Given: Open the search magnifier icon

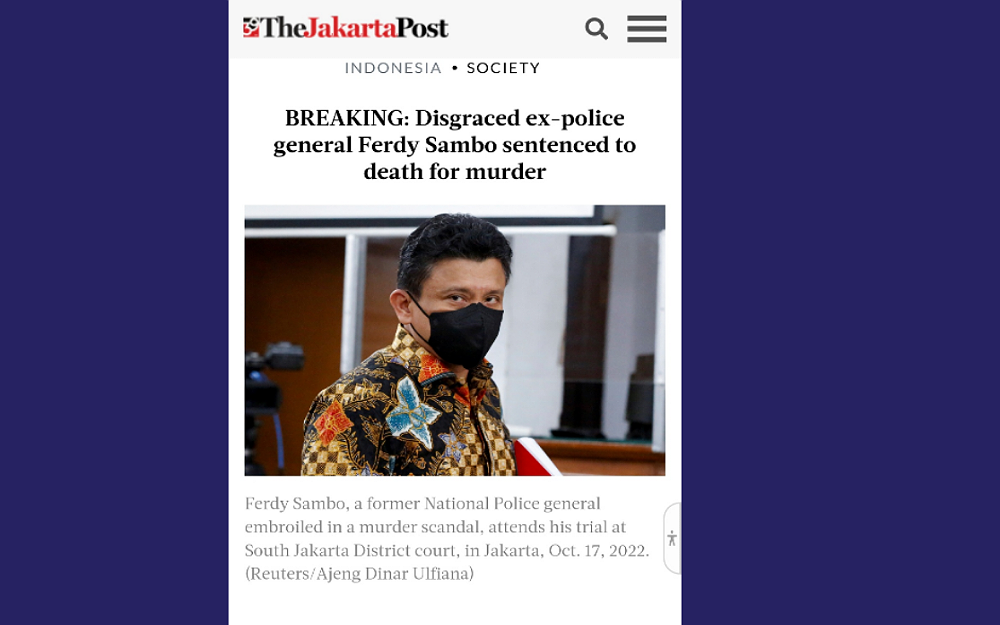Looking at the screenshot, I should [596, 29].
